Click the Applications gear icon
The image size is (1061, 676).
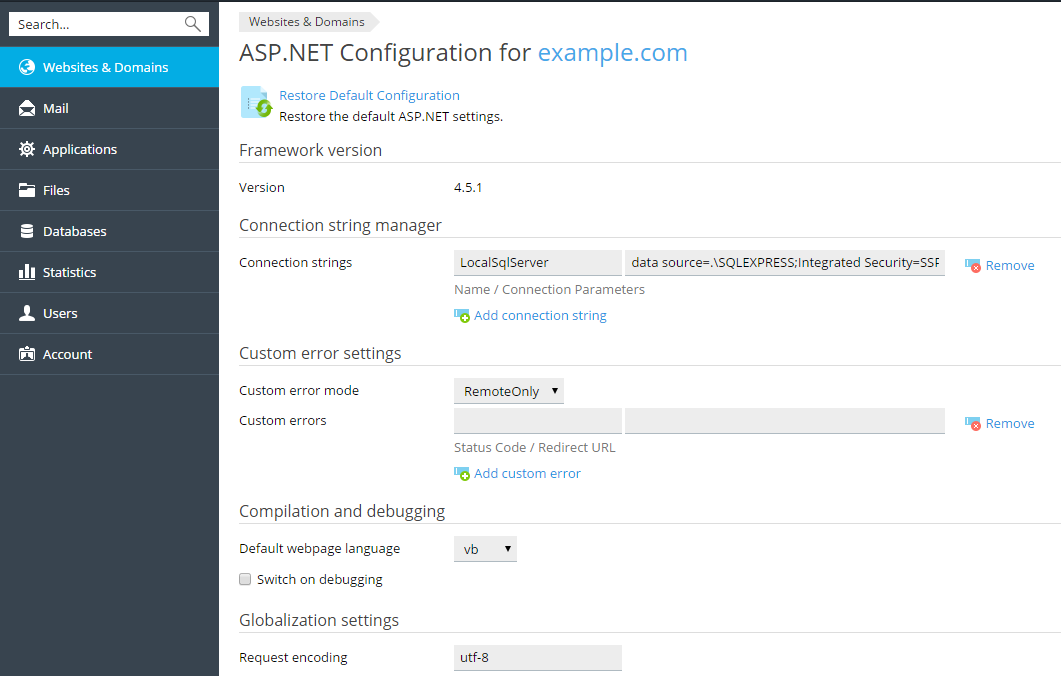(x=26, y=148)
